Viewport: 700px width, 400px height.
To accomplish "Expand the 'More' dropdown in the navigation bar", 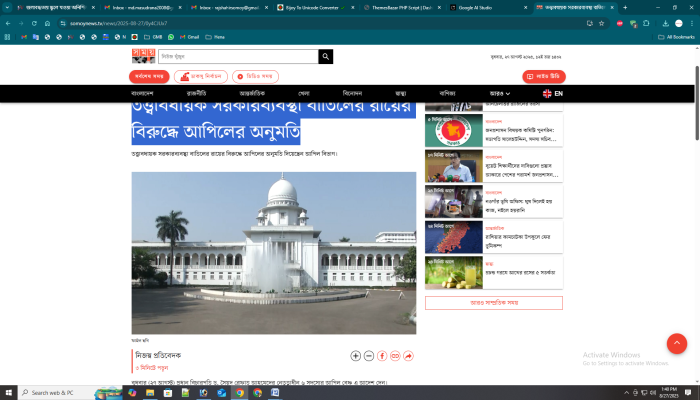I will [500, 93].
